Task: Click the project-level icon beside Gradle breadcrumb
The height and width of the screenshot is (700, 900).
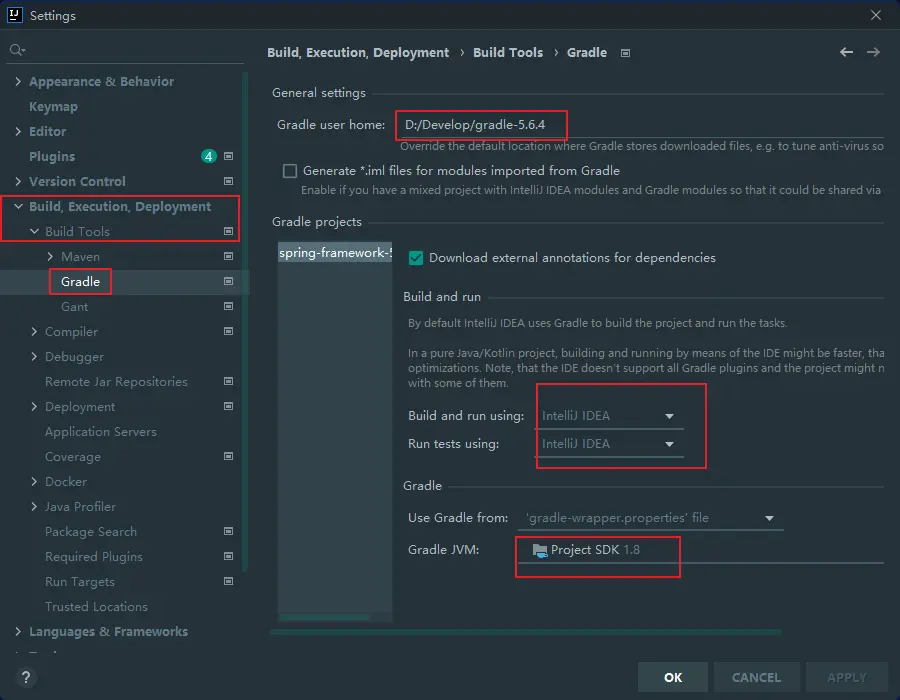Action: pos(625,53)
